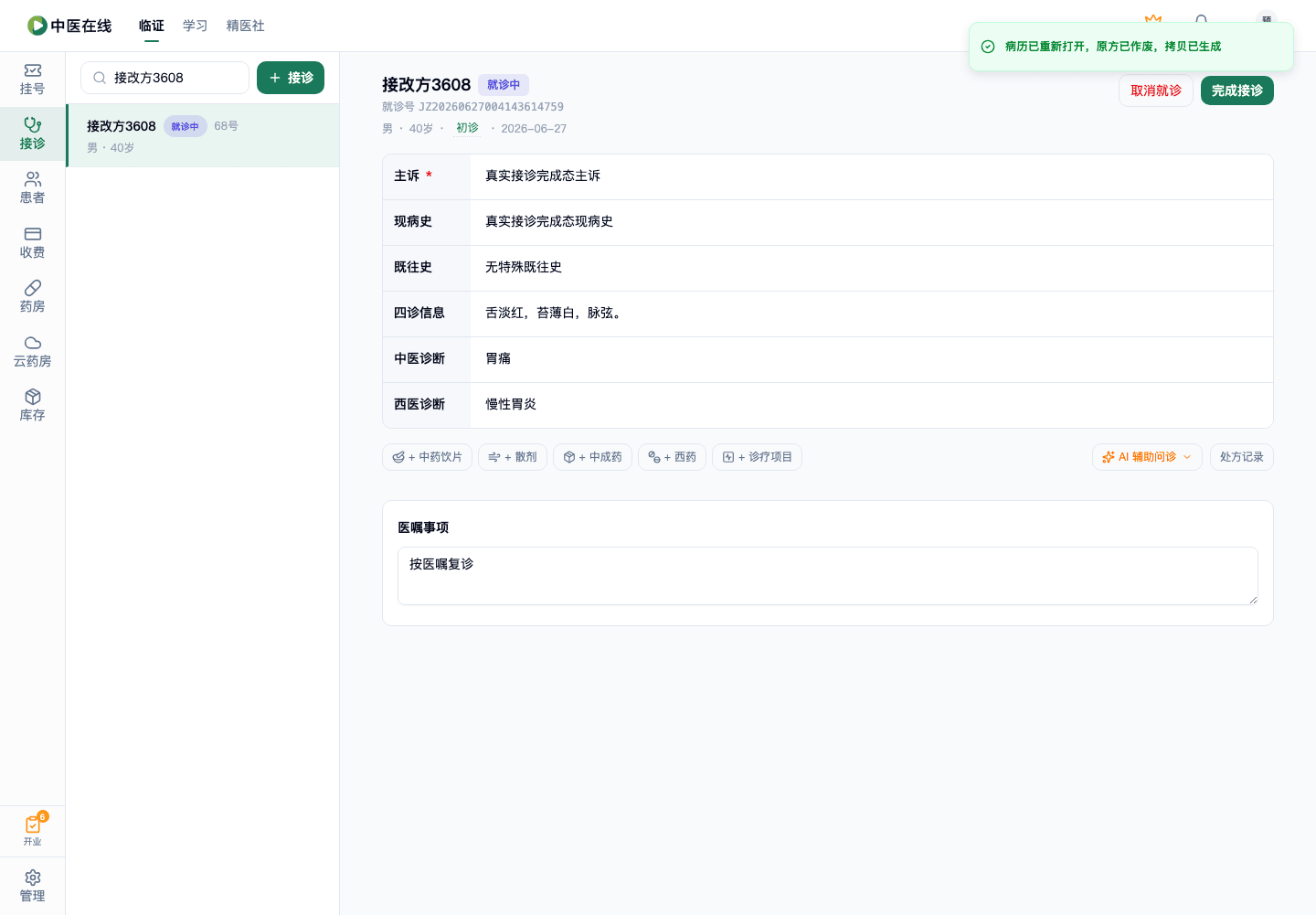Edit the 主诉 chief complaint field
This screenshot has height=915, width=1316.
[x=872, y=176]
